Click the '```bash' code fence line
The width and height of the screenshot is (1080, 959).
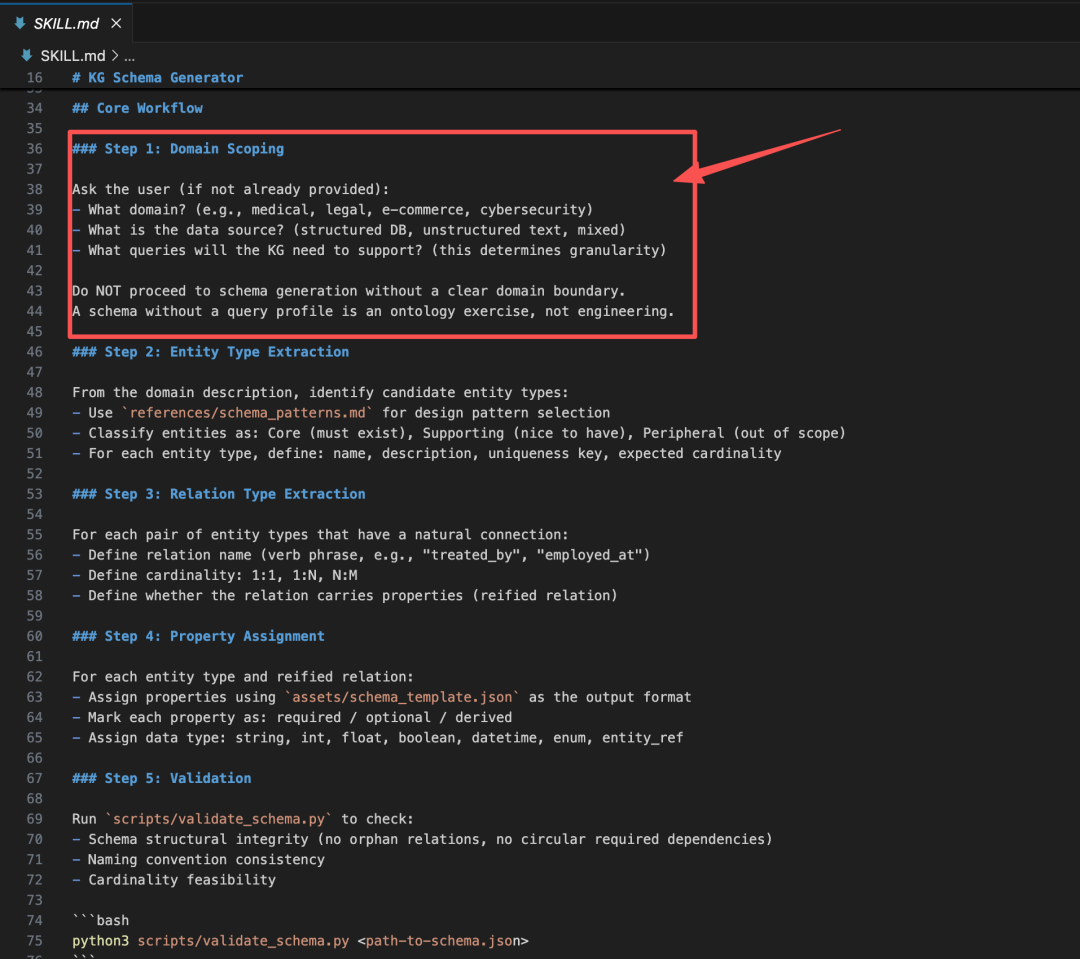tap(101, 921)
